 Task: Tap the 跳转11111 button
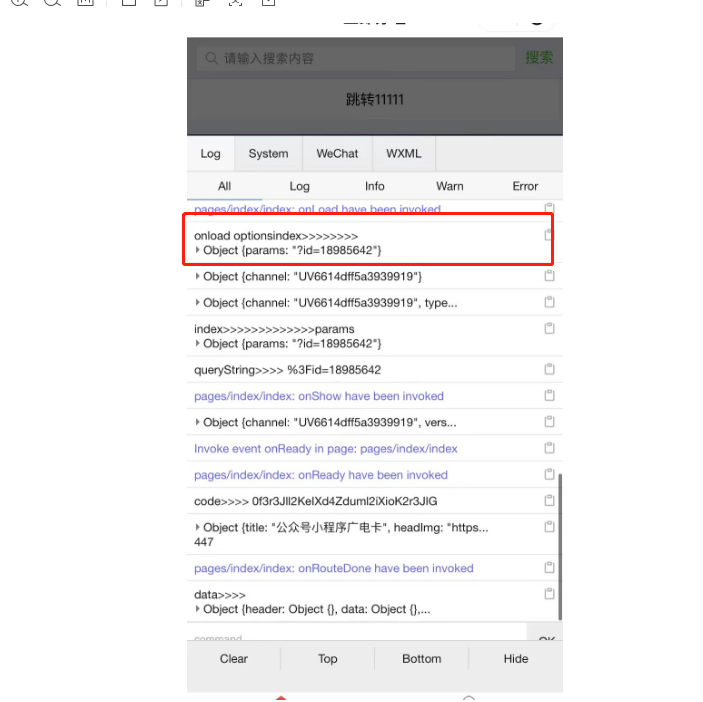tap(375, 100)
